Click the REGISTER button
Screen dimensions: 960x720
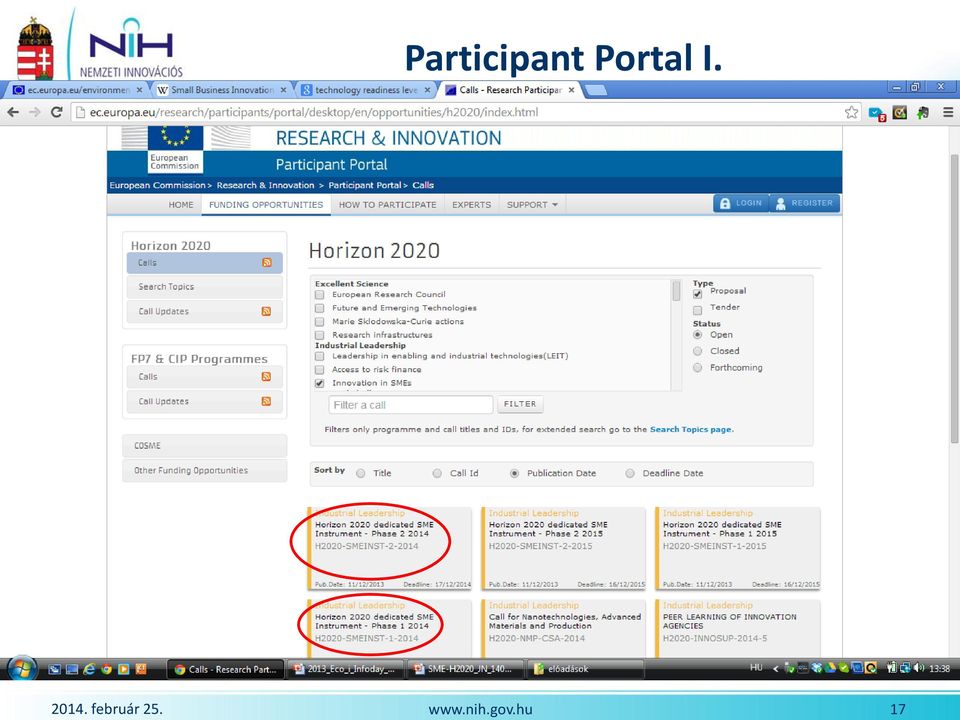point(804,203)
